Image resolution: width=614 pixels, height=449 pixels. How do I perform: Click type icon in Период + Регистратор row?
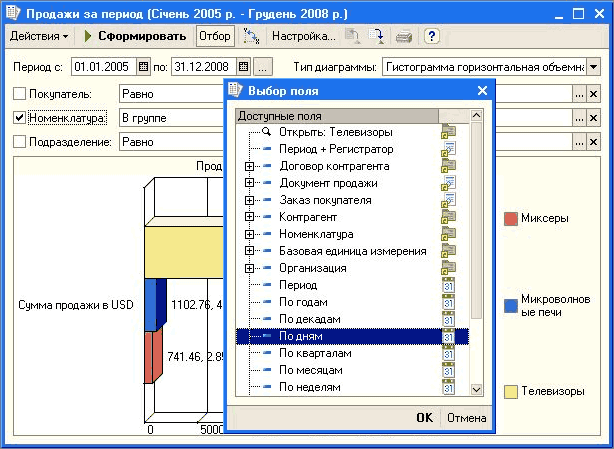pos(449,149)
